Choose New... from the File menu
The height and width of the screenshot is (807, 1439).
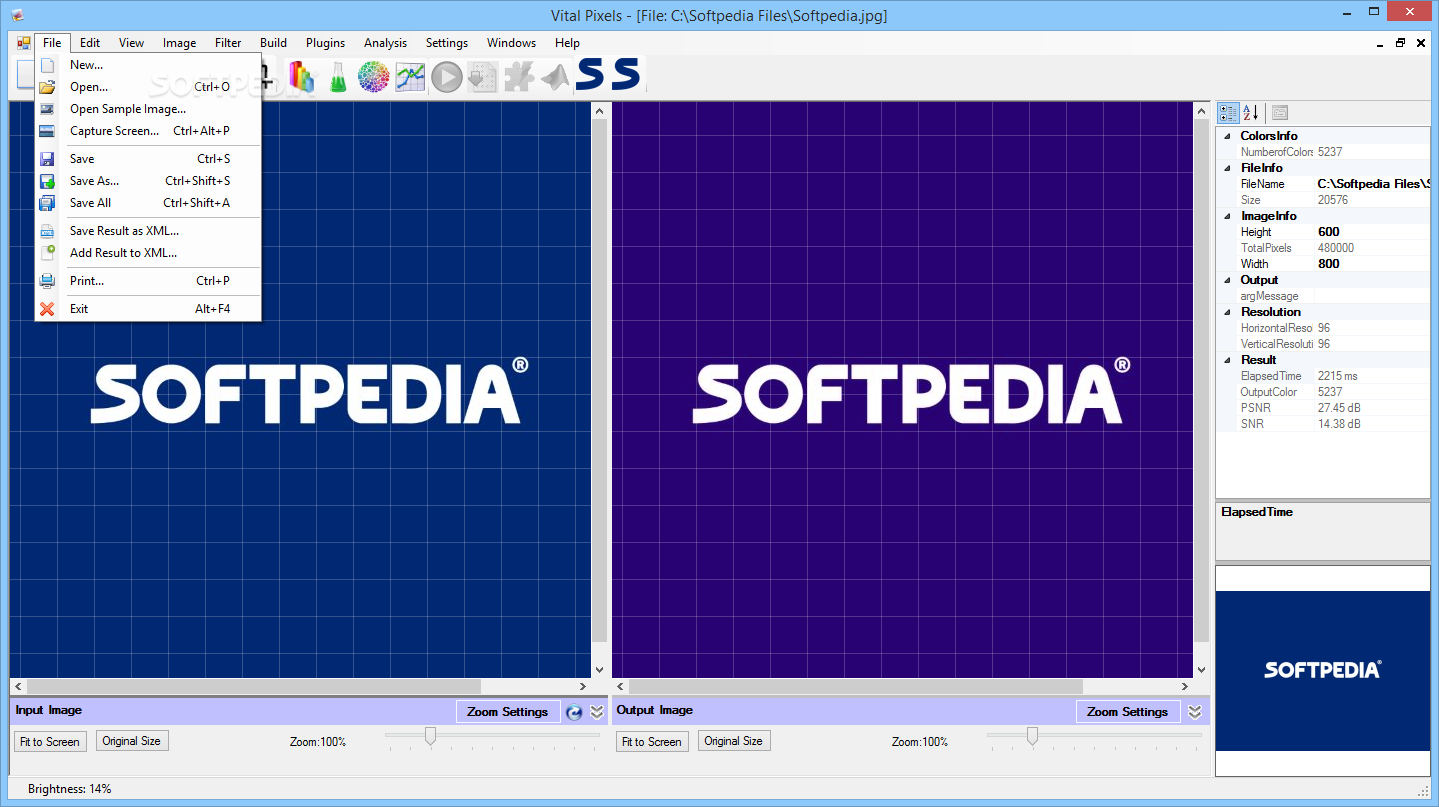point(148,65)
